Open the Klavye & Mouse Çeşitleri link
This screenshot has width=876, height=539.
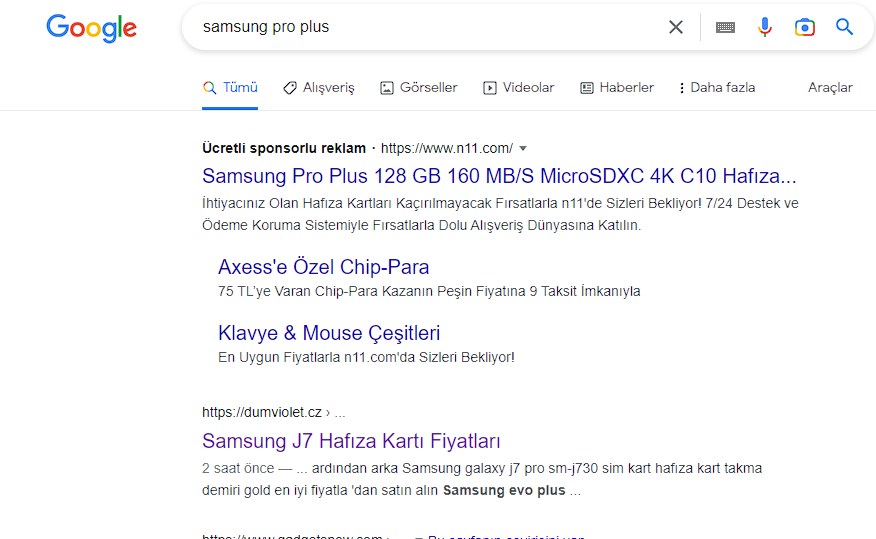329,333
